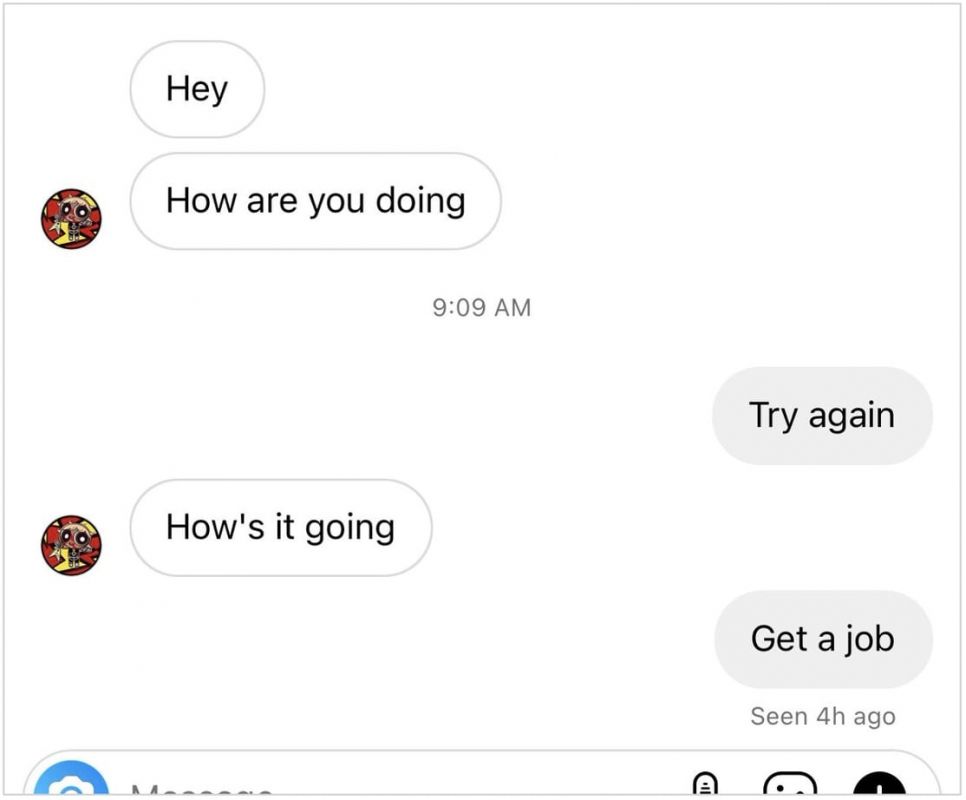
Task: Focus the Message input field
Action: tap(300, 790)
